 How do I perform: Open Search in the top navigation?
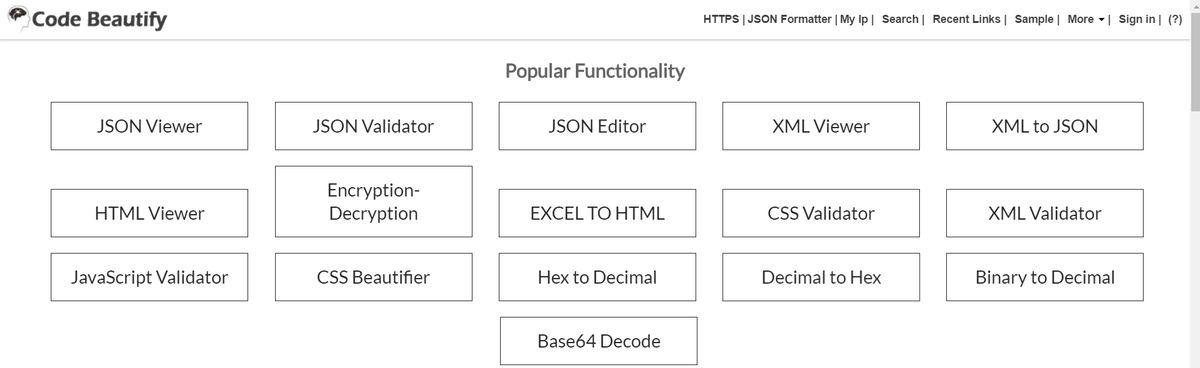click(900, 19)
